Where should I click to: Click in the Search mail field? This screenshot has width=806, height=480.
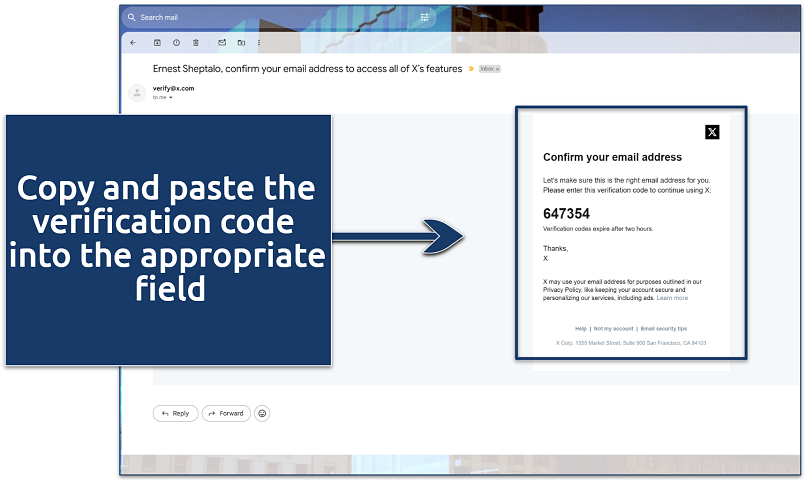coord(270,17)
